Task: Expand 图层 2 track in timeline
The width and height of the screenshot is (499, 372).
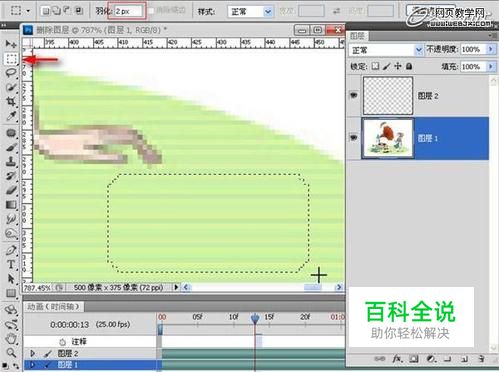Action: tap(32, 353)
